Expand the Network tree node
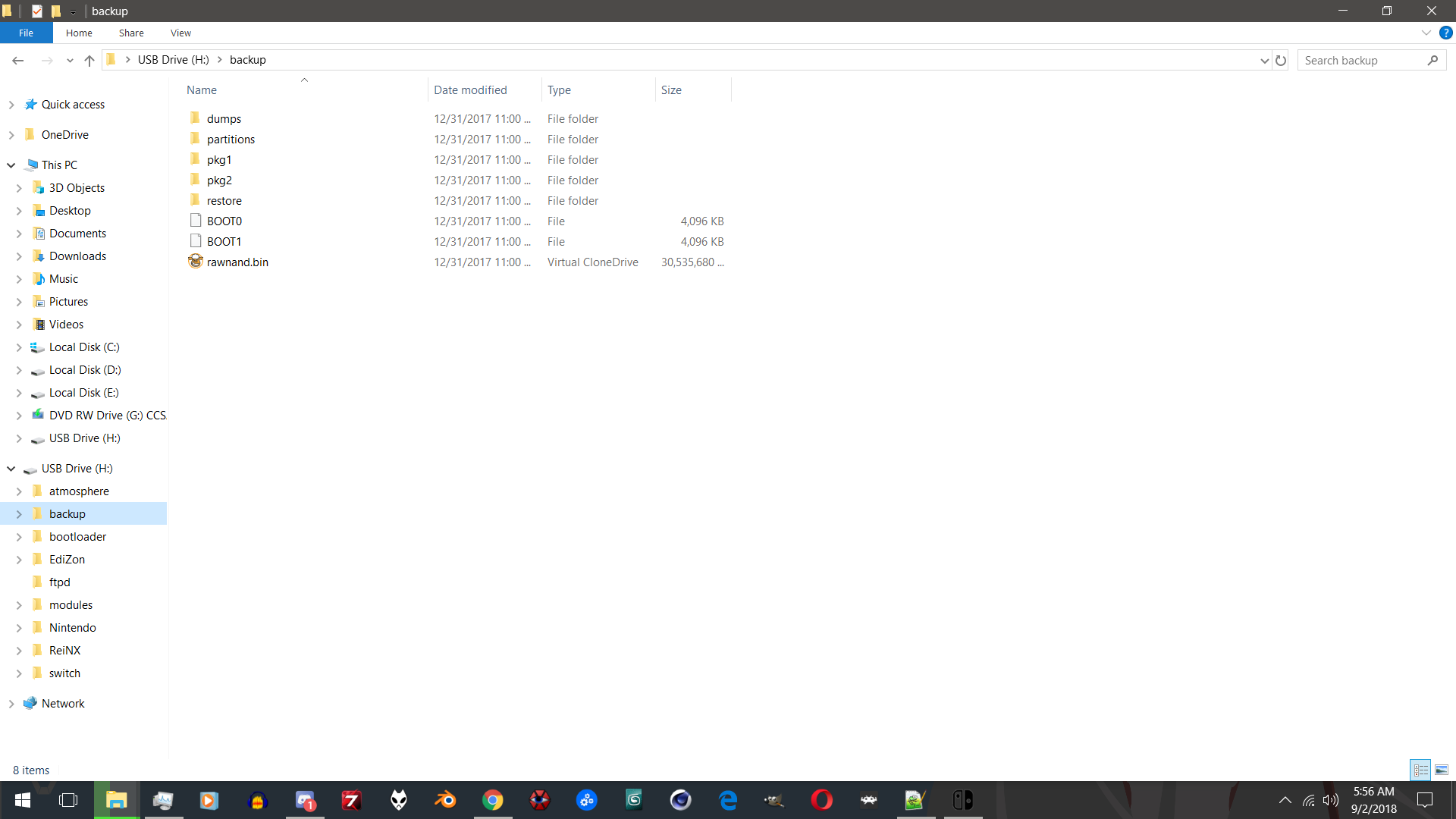The height and width of the screenshot is (819, 1456). tap(11, 704)
